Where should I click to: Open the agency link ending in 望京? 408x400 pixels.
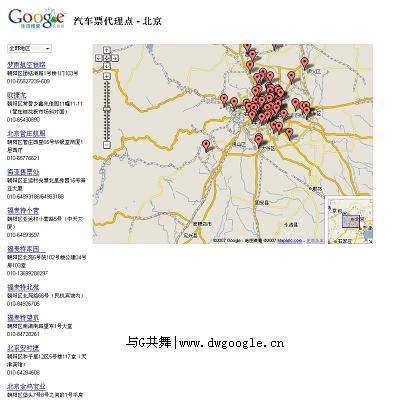point(23,318)
